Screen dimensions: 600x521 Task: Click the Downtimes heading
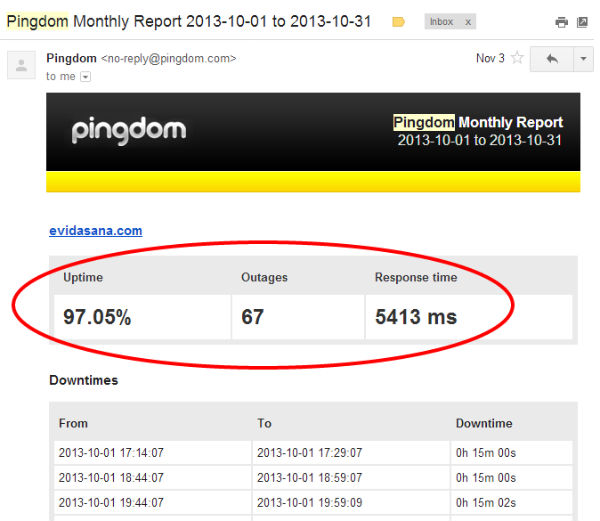[84, 380]
